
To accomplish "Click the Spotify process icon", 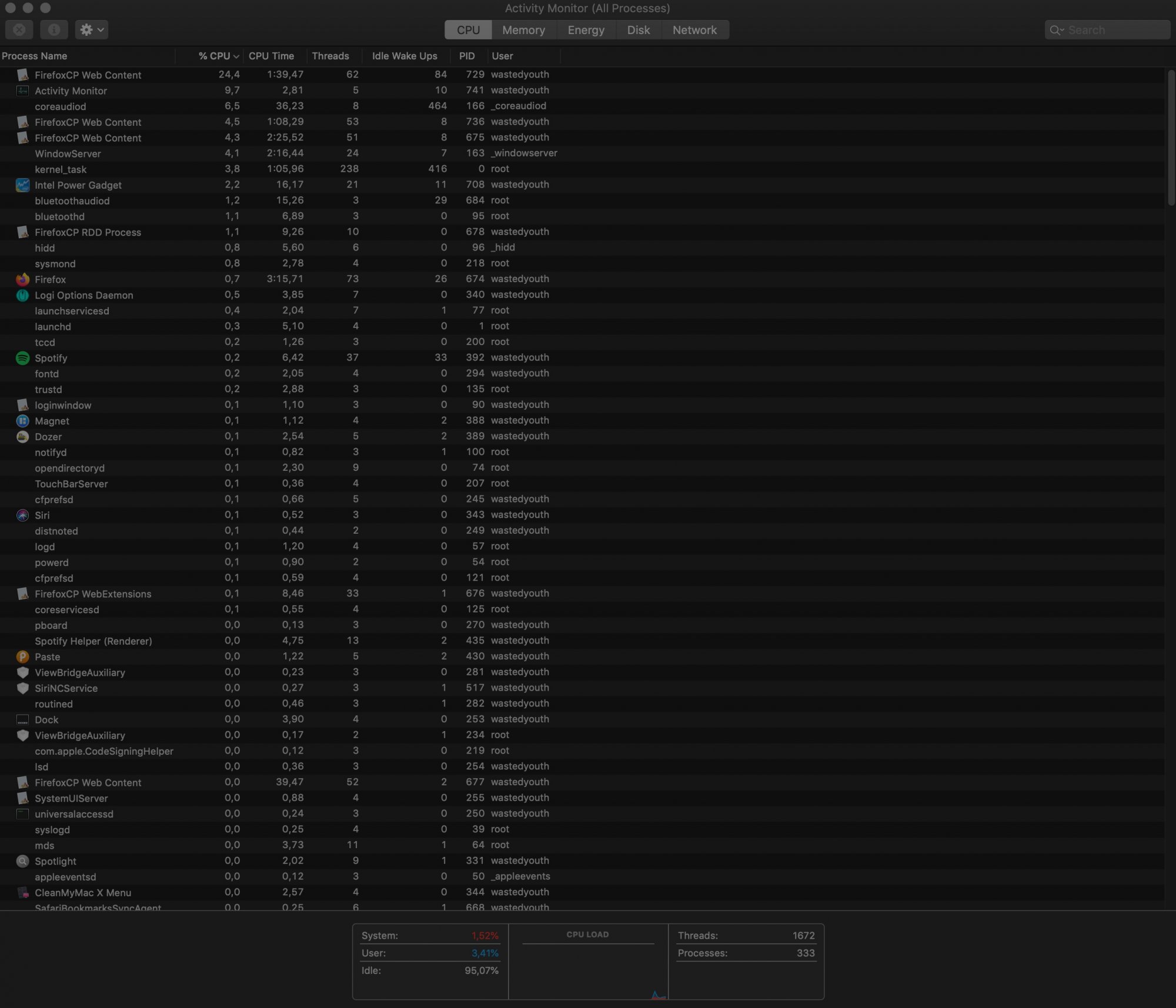I will [22, 358].
